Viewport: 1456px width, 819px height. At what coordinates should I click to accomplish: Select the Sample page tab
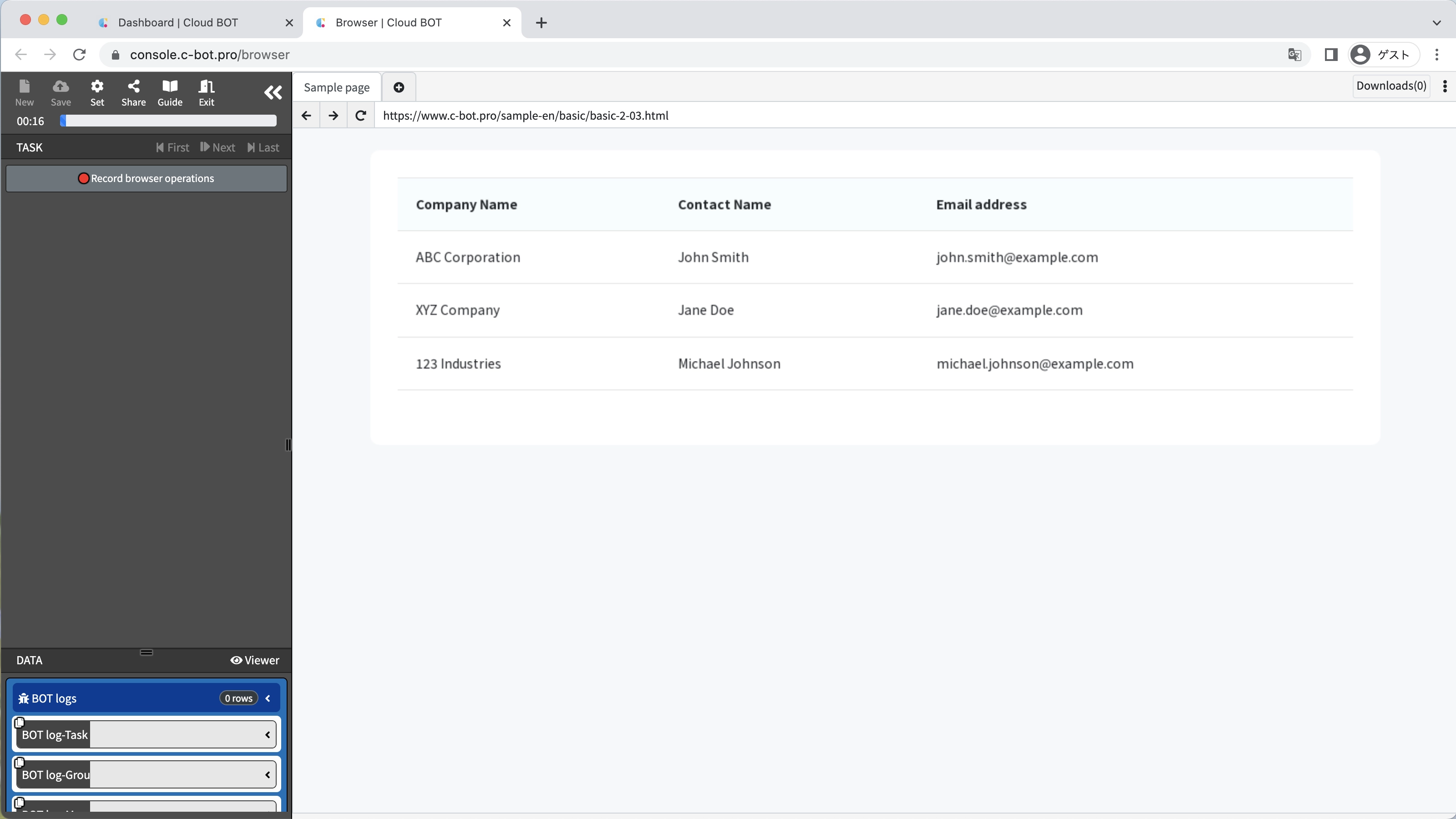(336, 88)
